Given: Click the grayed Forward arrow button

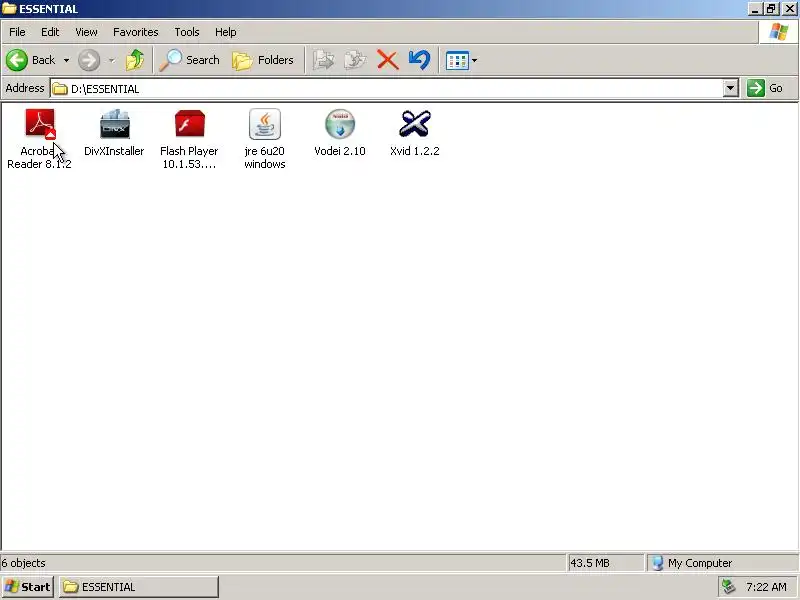Looking at the screenshot, I should 89,60.
